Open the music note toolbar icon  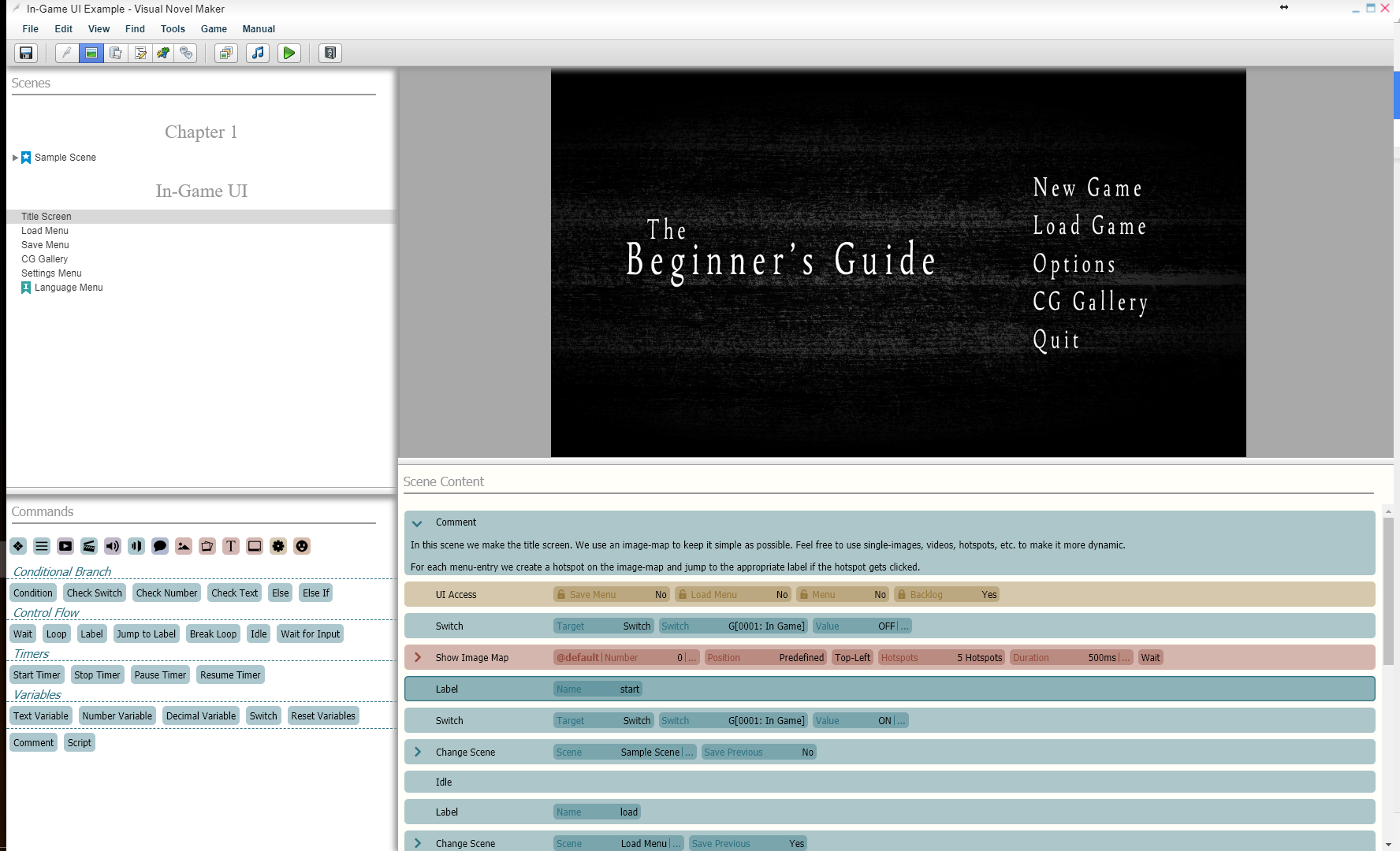coord(258,53)
